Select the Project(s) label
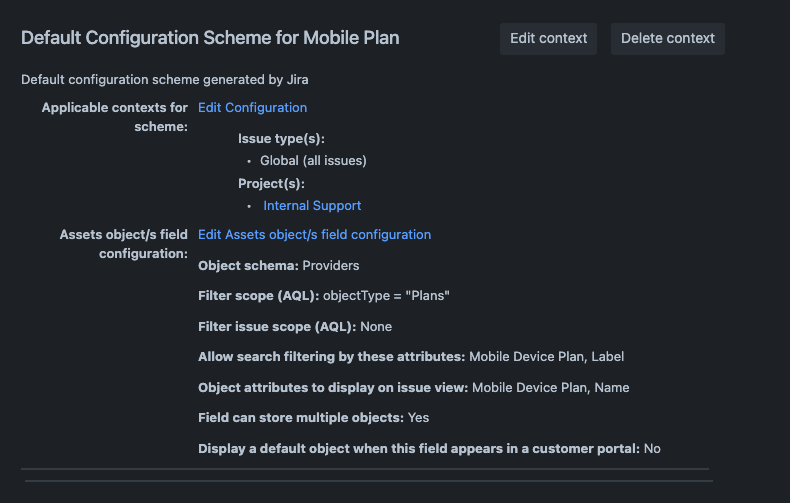This screenshot has width=790, height=503. 271,184
